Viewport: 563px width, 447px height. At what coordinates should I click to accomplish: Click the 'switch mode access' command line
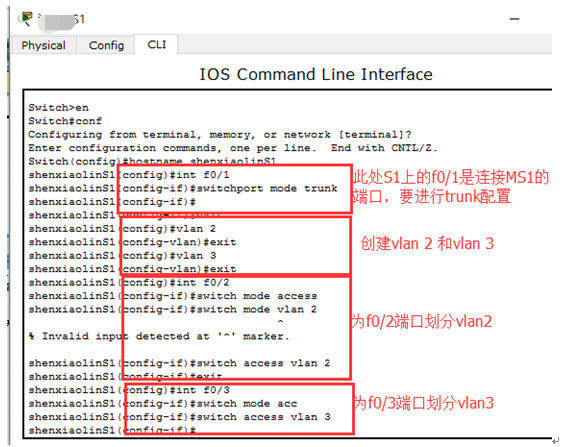click(173, 296)
